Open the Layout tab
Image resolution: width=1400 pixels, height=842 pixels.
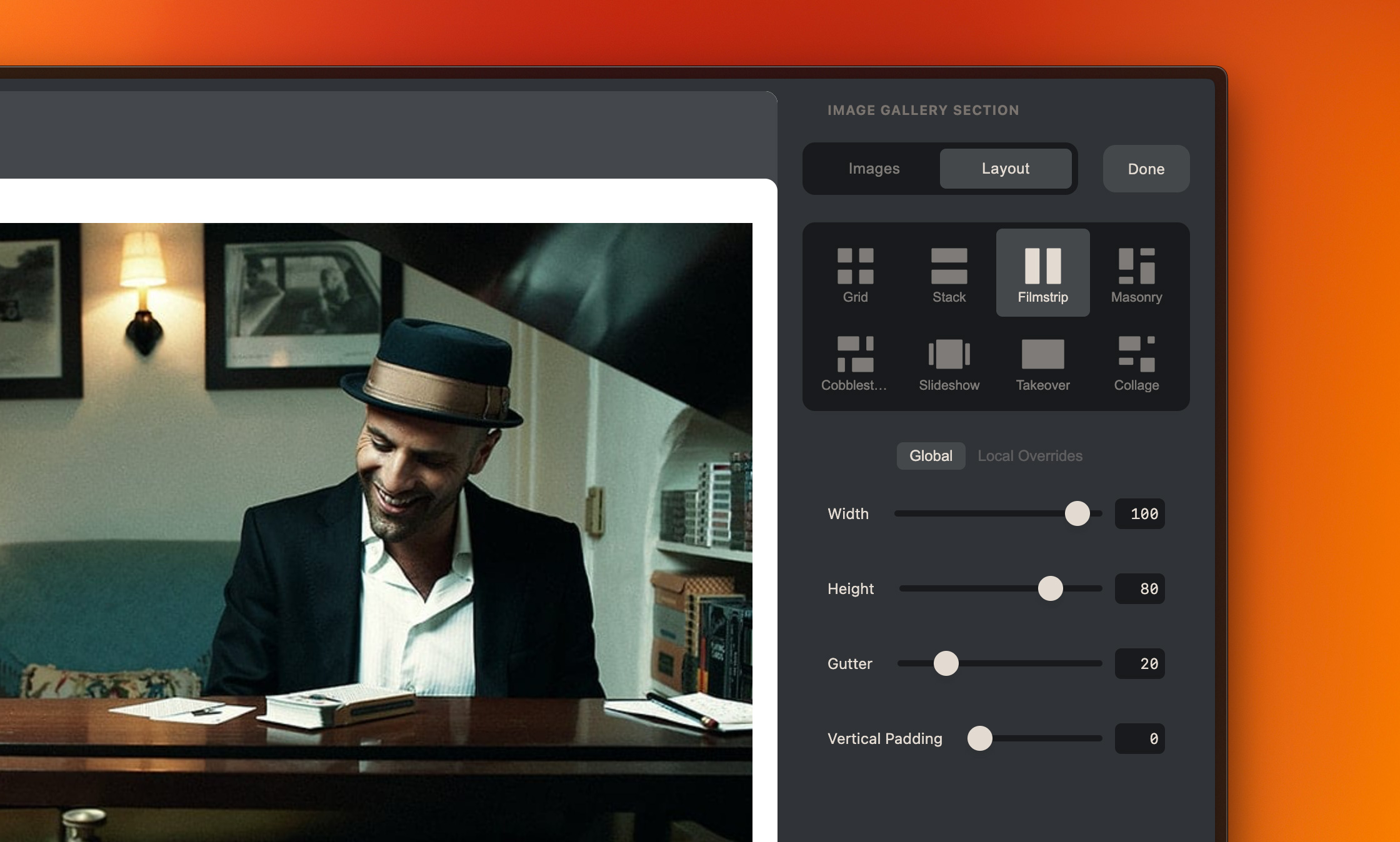point(1005,169)
